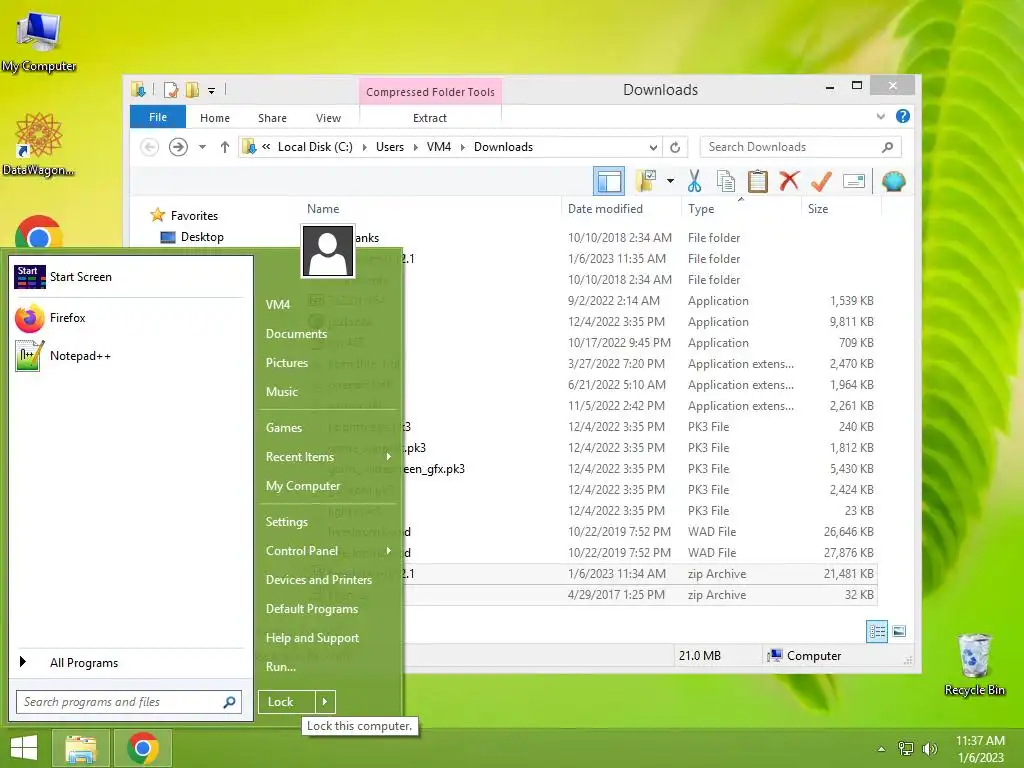Open Quick Access Toolbar customize dropdown

click(212, 91)
